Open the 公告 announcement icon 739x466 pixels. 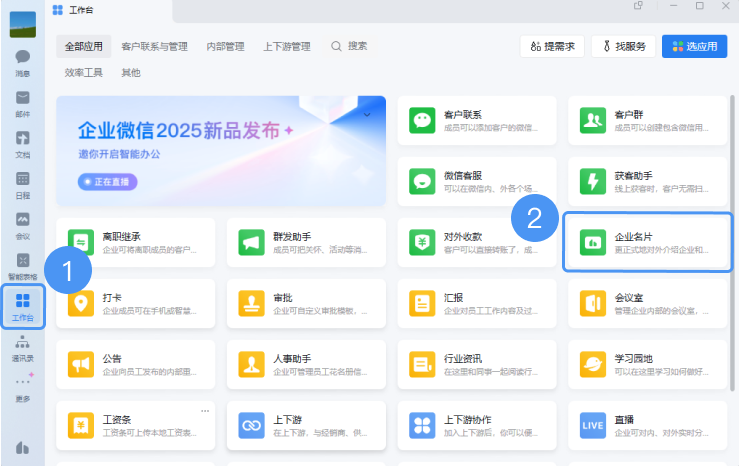[x=81, y=364]
